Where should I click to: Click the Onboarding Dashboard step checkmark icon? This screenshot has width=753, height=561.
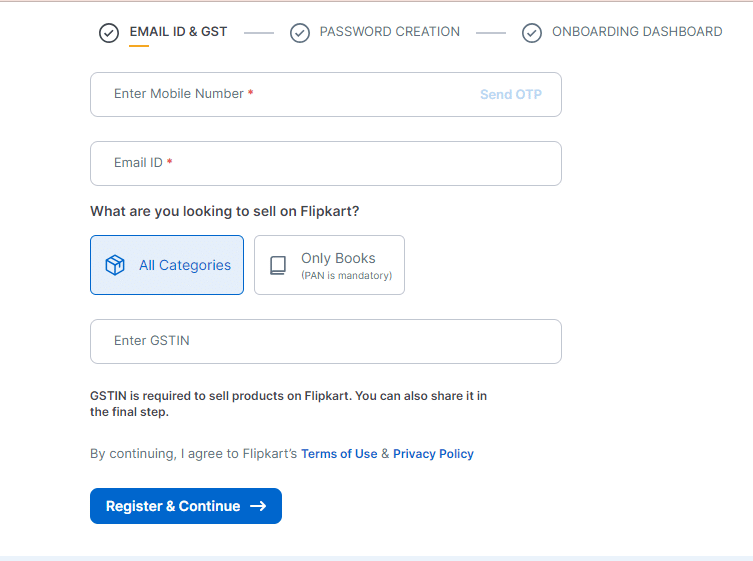(x=532, y=33)
